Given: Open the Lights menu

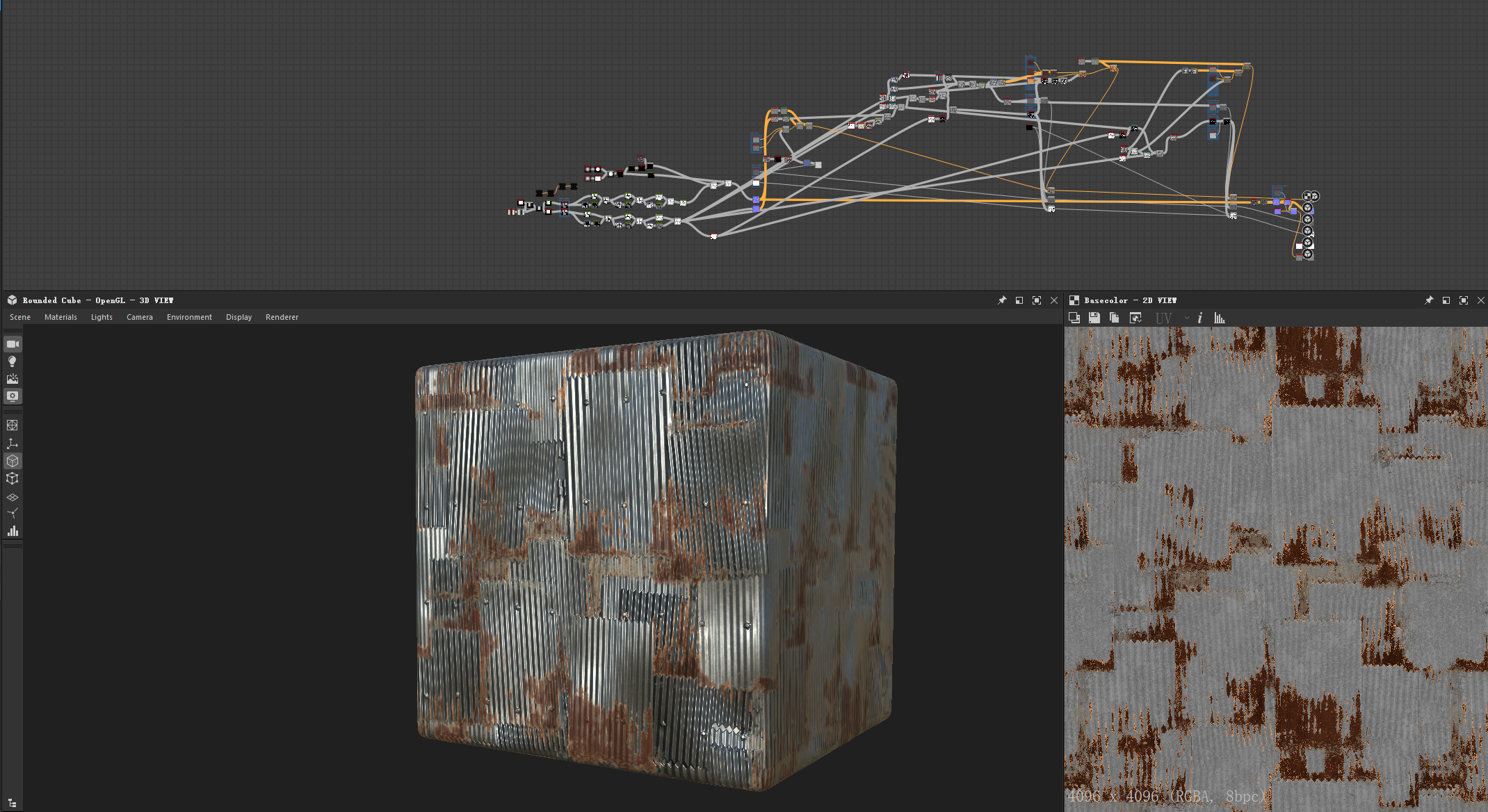Looking at the screenshot, I should coord(102,317).
